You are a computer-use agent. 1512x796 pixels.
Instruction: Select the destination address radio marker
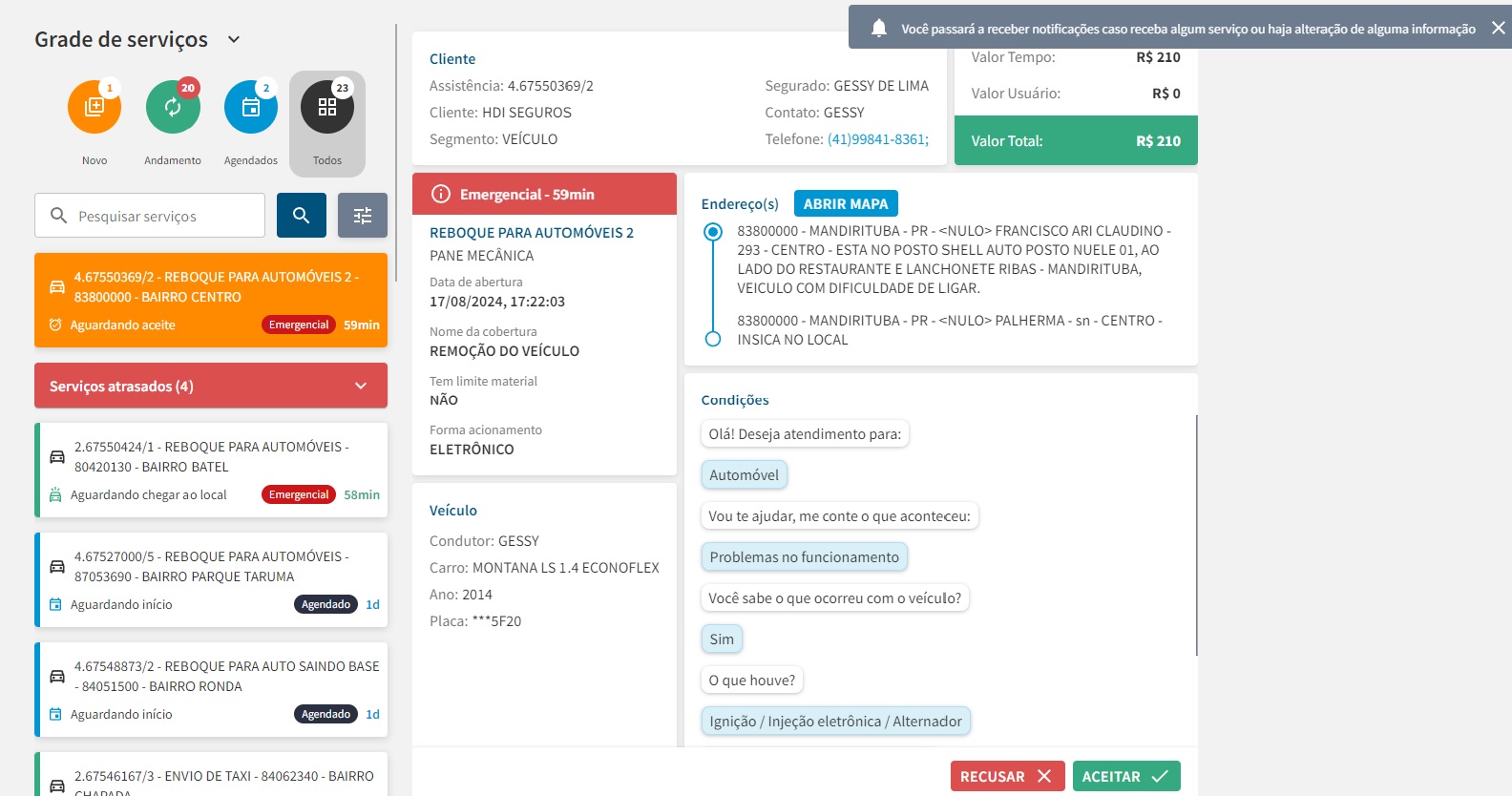713,339
